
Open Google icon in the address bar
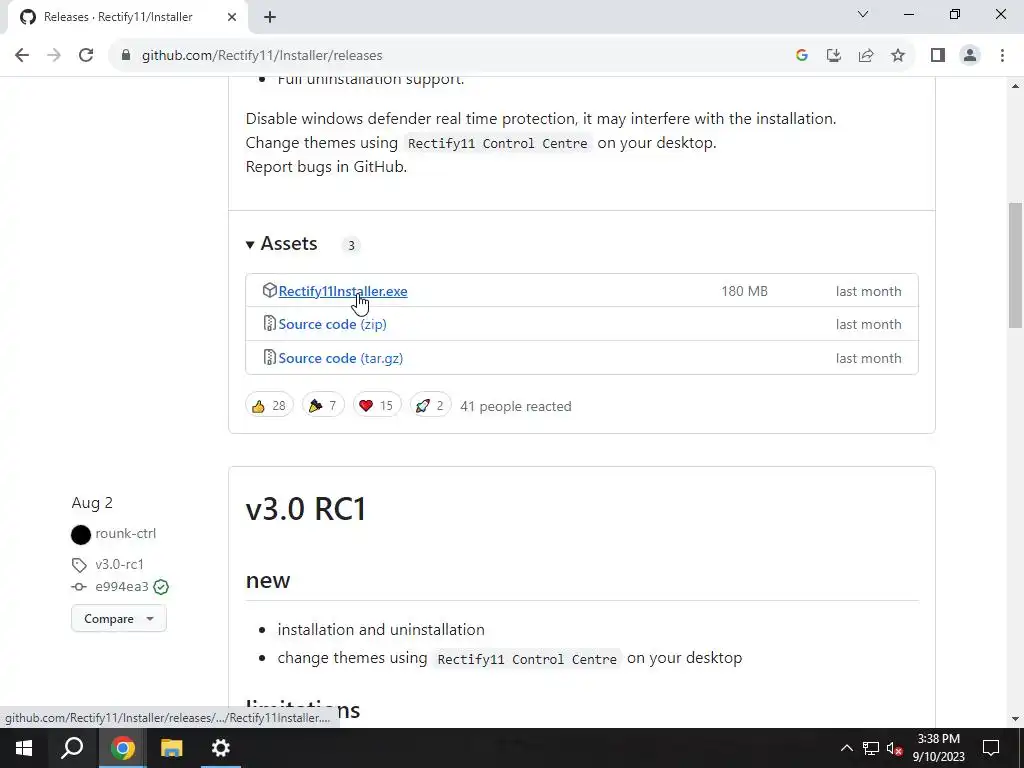pos(802,56)
